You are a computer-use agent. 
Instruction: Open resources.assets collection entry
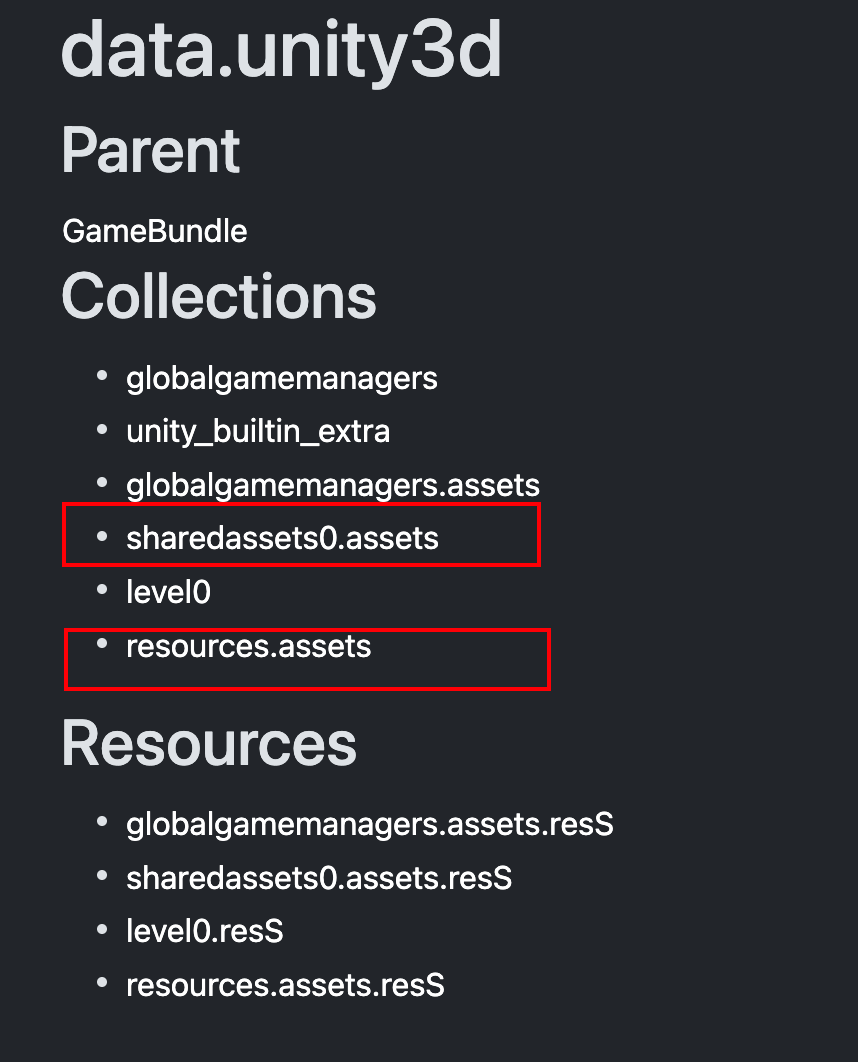[x=249, y=646]
